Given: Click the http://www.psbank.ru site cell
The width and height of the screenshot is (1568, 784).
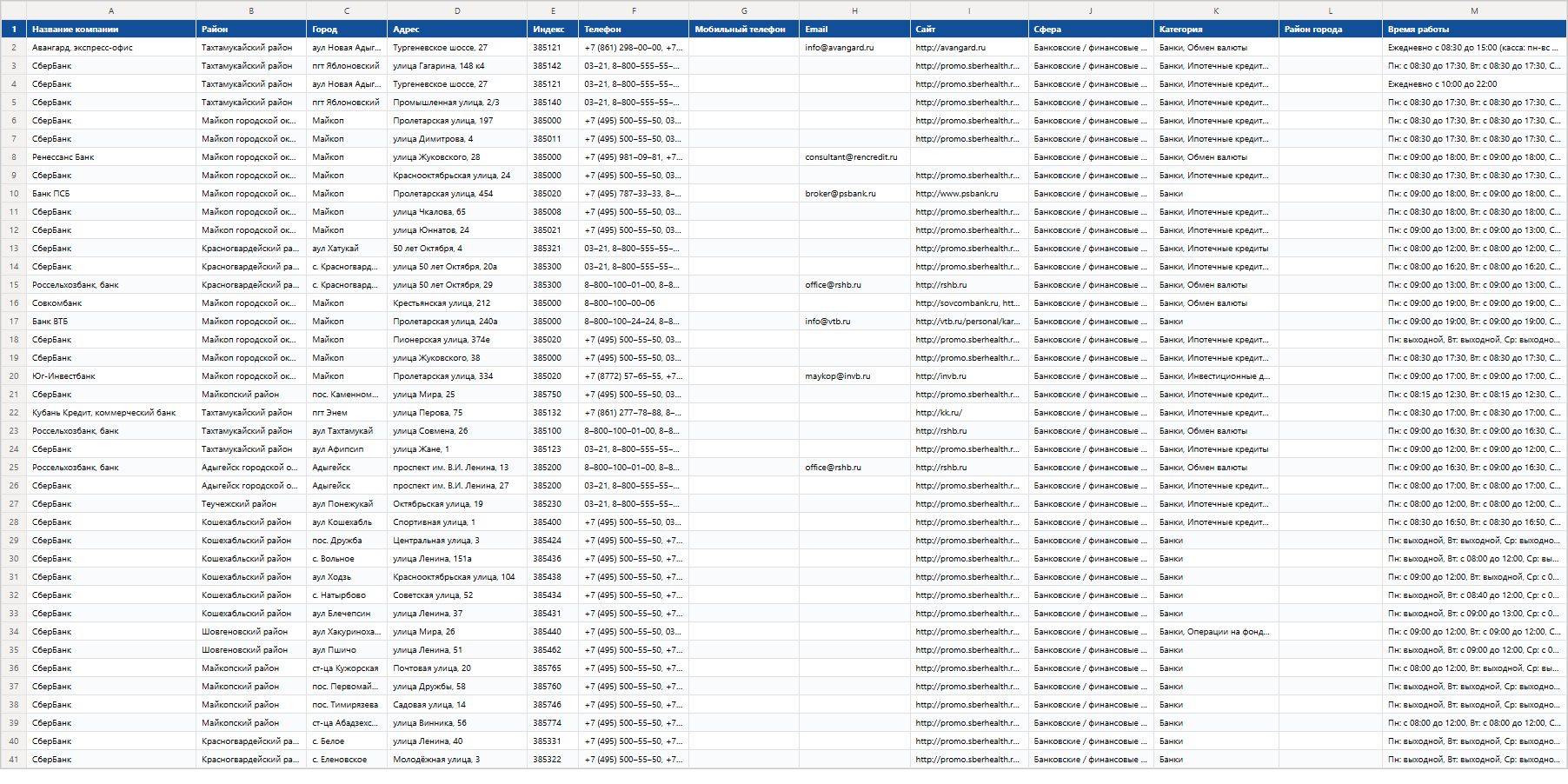Looking at the screenshot, I should point(969,194).
